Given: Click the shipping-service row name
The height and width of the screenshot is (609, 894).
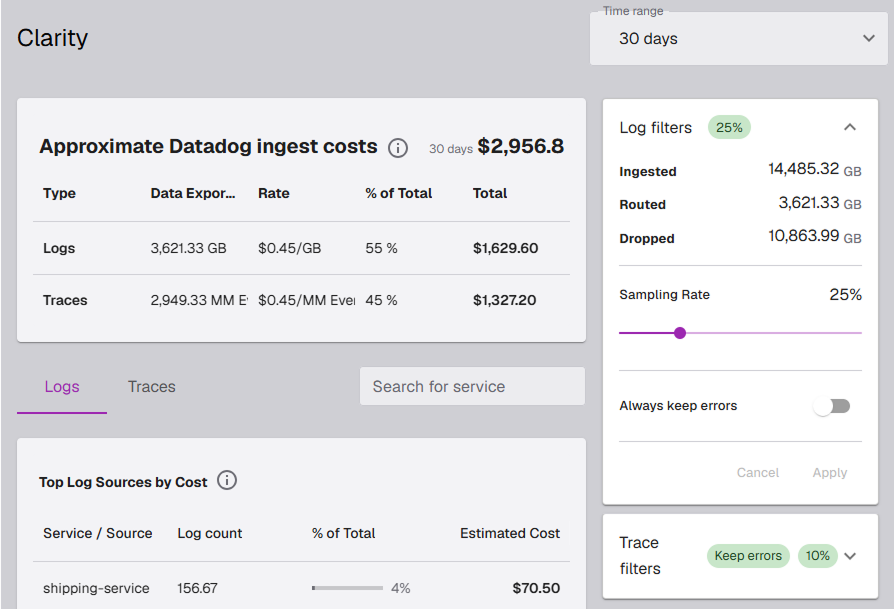Looking at the screenshot, I should point(96,588).
